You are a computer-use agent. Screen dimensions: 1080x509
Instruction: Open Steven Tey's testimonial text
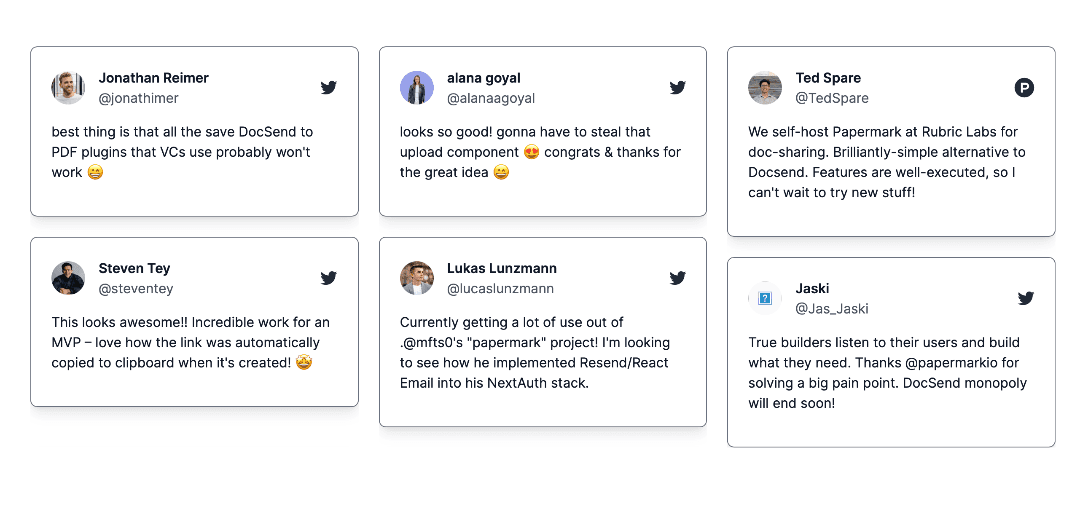[191, 343]
